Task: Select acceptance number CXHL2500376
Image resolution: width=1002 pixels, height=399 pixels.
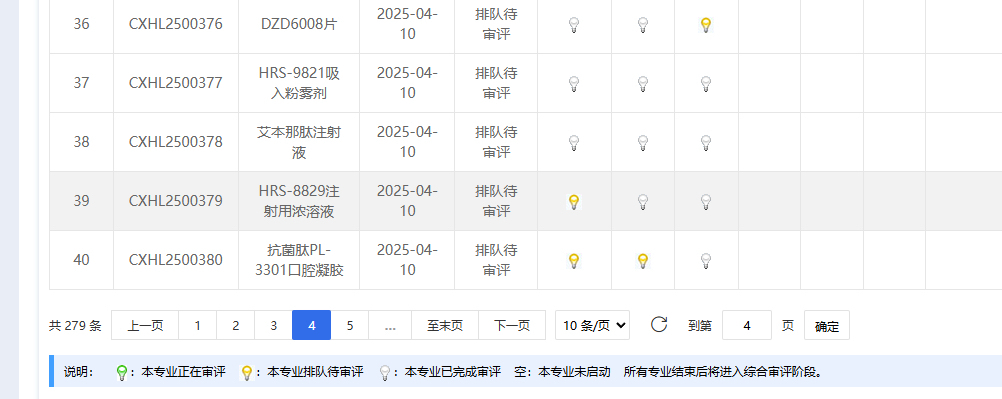Action: (176, 24)
